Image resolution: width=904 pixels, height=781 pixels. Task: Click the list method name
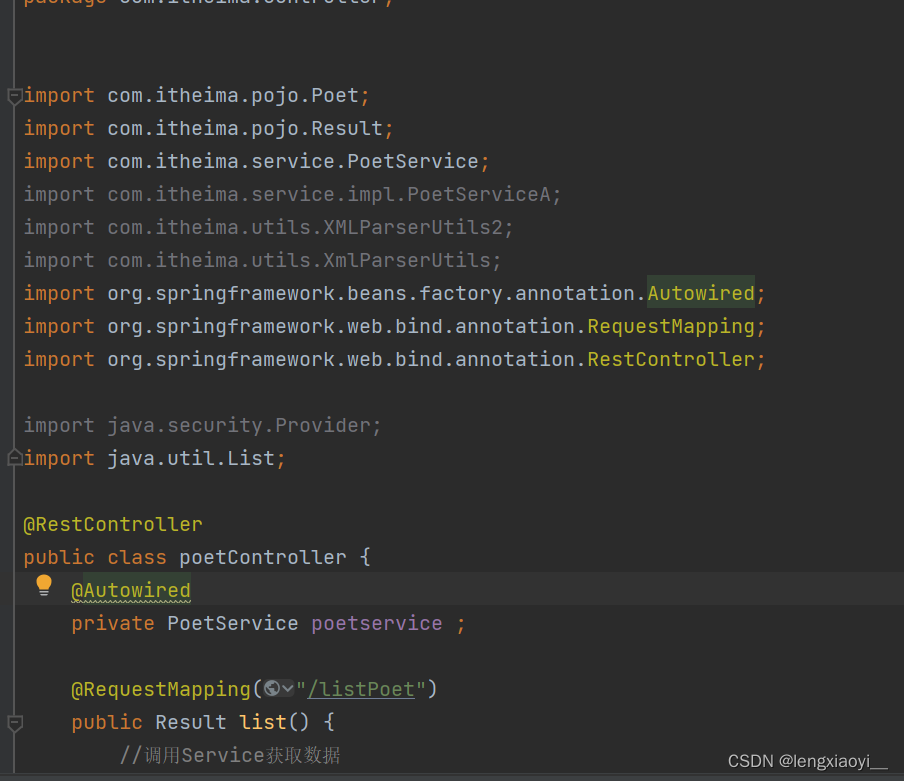pyautogui.click(x=263, y=722)
